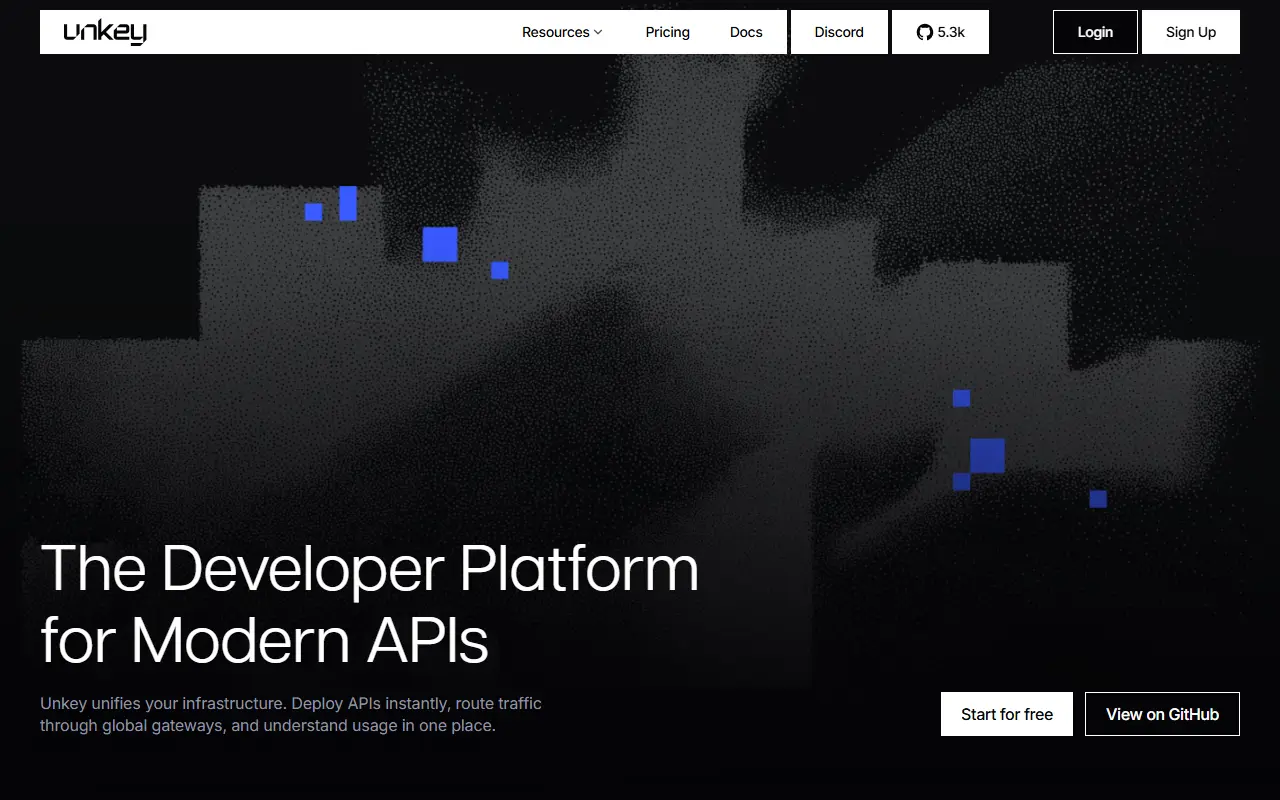This screenshot has width=1280, height=800.
Task: Go to the Pricing page
Action: click(x=667, y=32)
